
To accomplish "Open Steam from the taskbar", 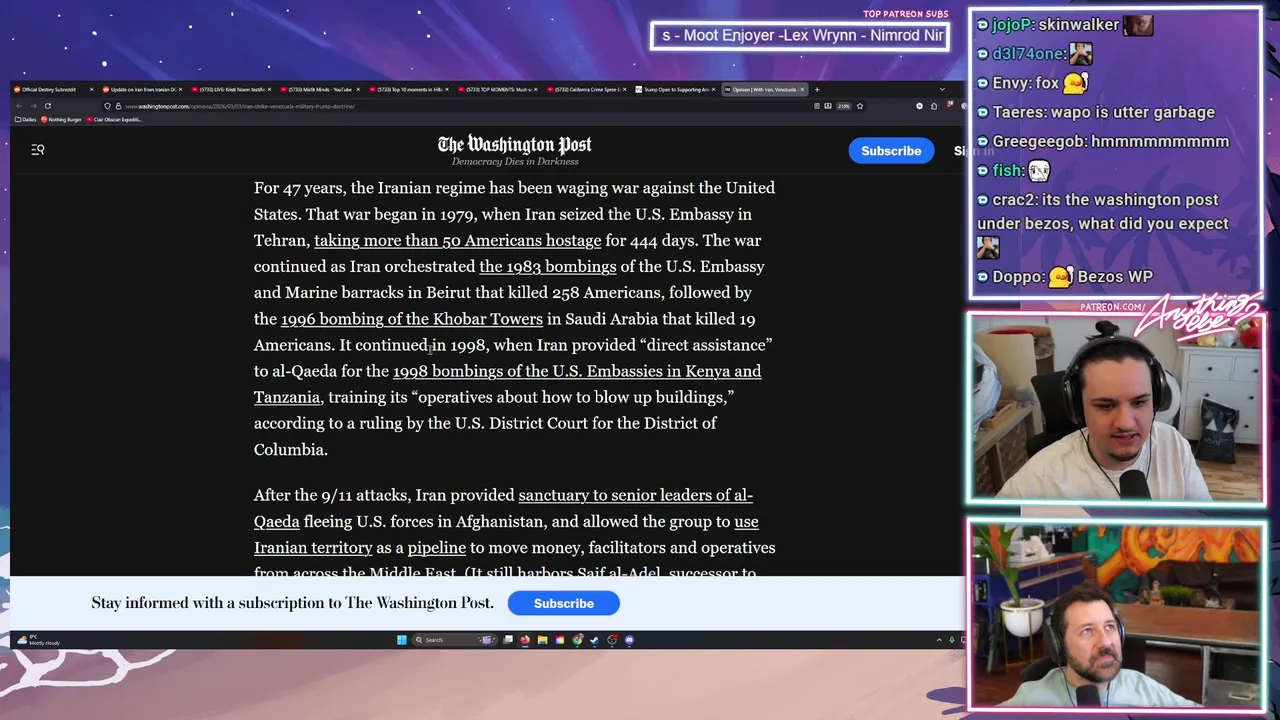I will [594, 640].
